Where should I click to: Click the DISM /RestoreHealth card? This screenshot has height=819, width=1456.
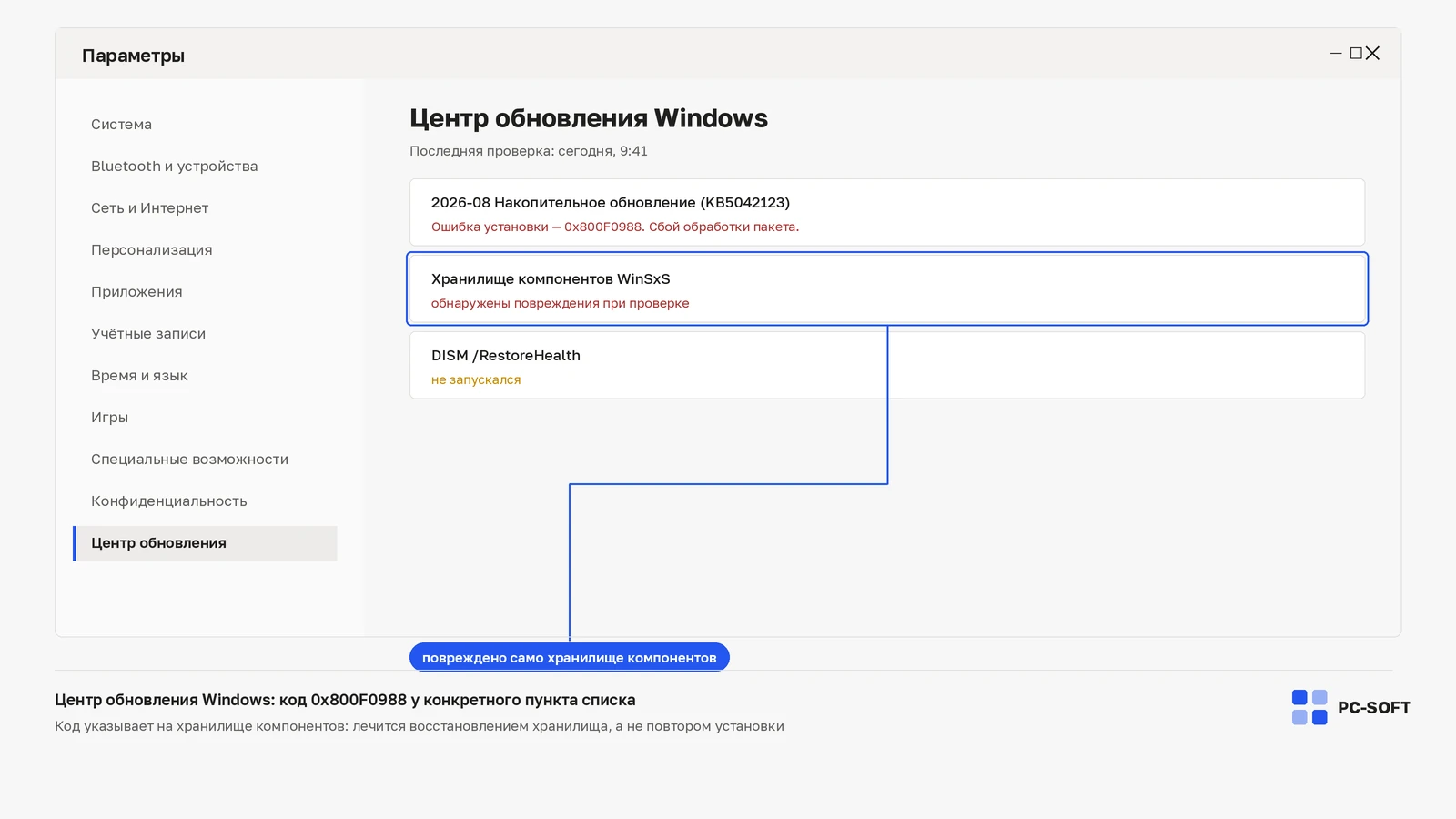coord(887,365)
